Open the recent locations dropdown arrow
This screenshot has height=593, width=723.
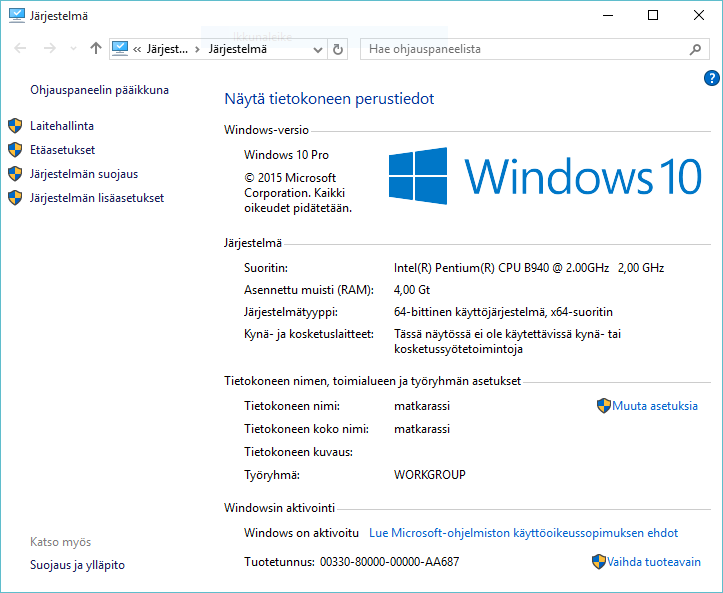click(x=73, y=49)
